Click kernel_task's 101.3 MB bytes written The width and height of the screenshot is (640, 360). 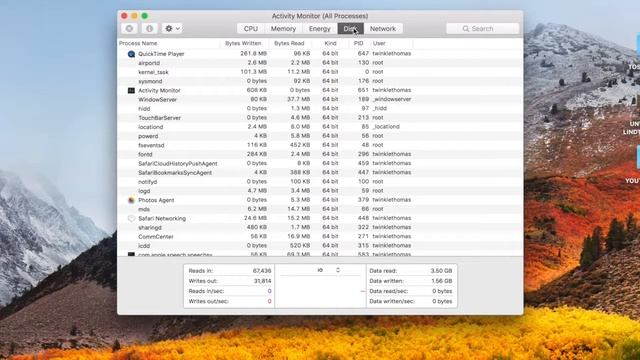point(253,72)
